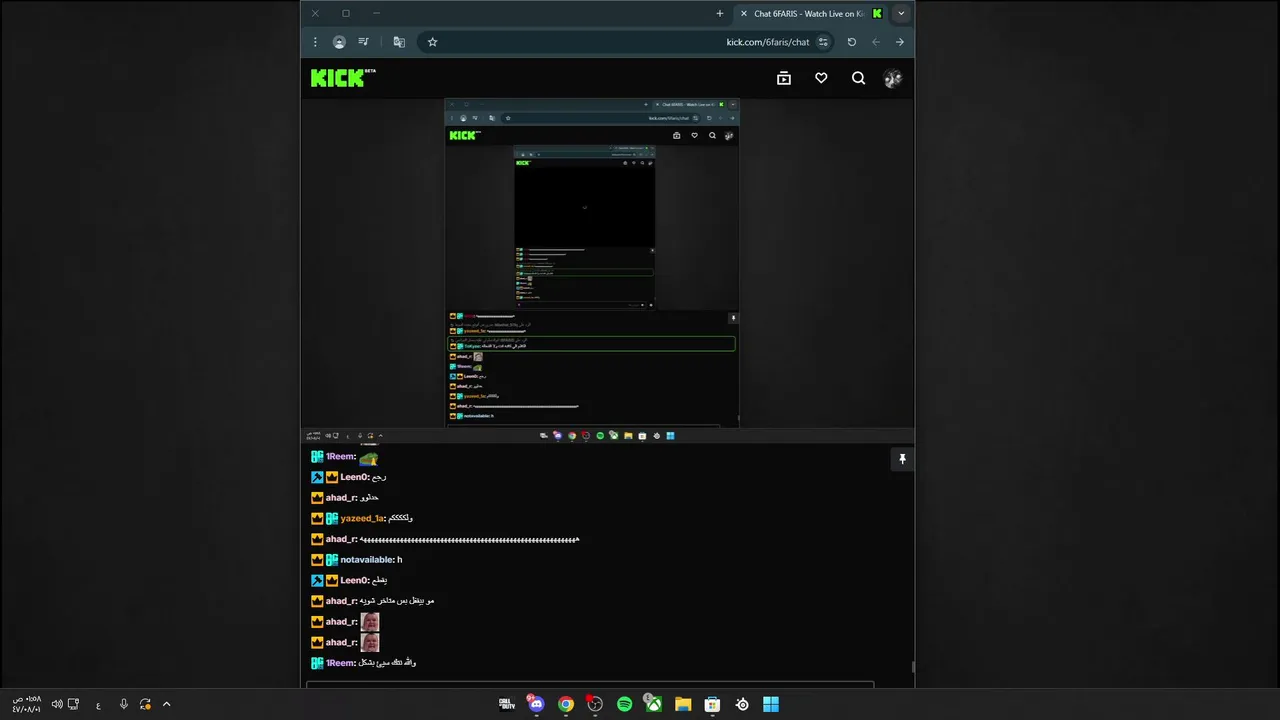Image resolution: width=1280 pixels, height=720 pixels.
Task: Open the Chrome three-dot menu
Action: (x=315, y=42)
